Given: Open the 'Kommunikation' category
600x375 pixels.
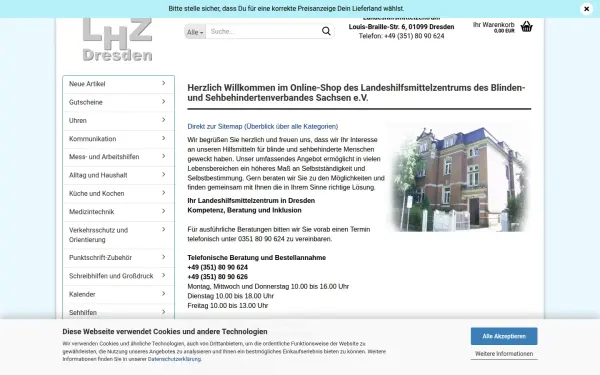Looking at the screenshot, I should coord(119,139).
